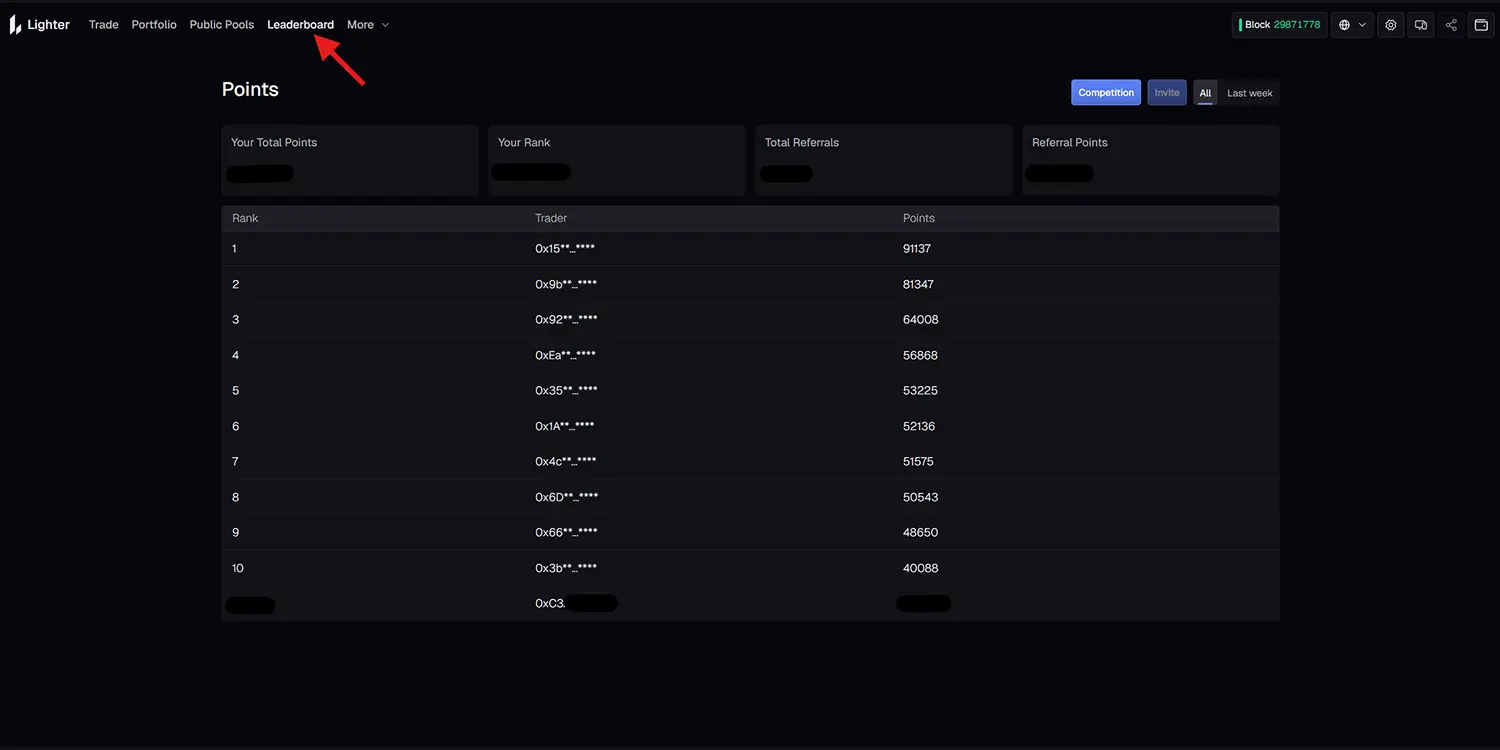Select the Leaderboard nav item

click(x=300, y=25)
